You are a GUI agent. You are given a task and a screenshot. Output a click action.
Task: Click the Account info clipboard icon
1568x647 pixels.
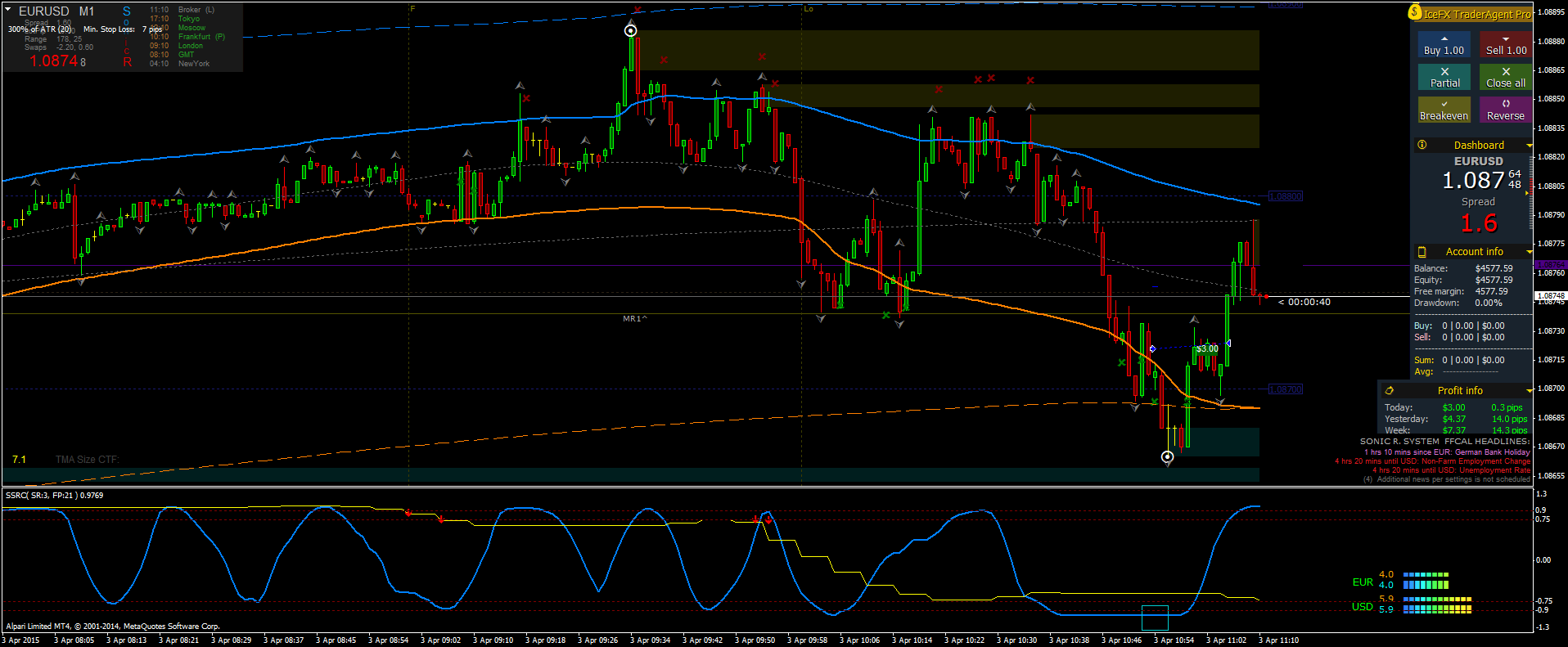[1422, 252]
